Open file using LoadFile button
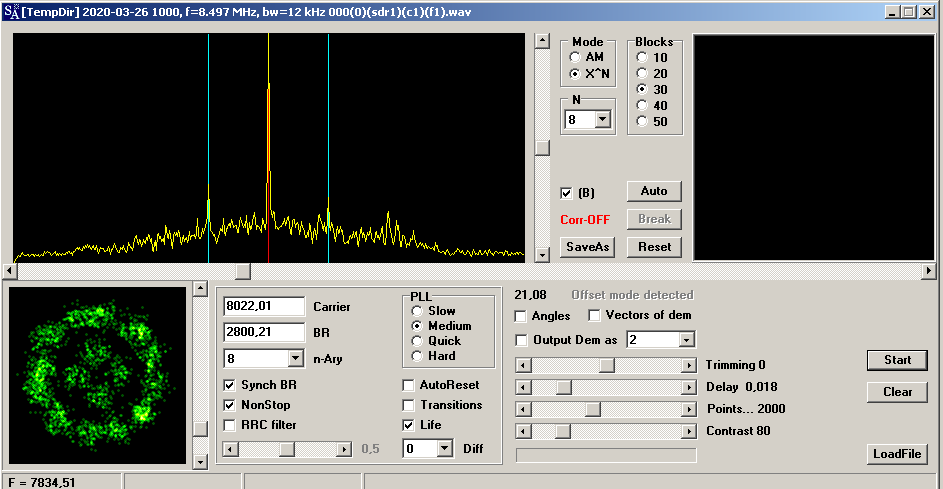The width and height of the screenshot is (943, 489). click(x=897, y=454)
